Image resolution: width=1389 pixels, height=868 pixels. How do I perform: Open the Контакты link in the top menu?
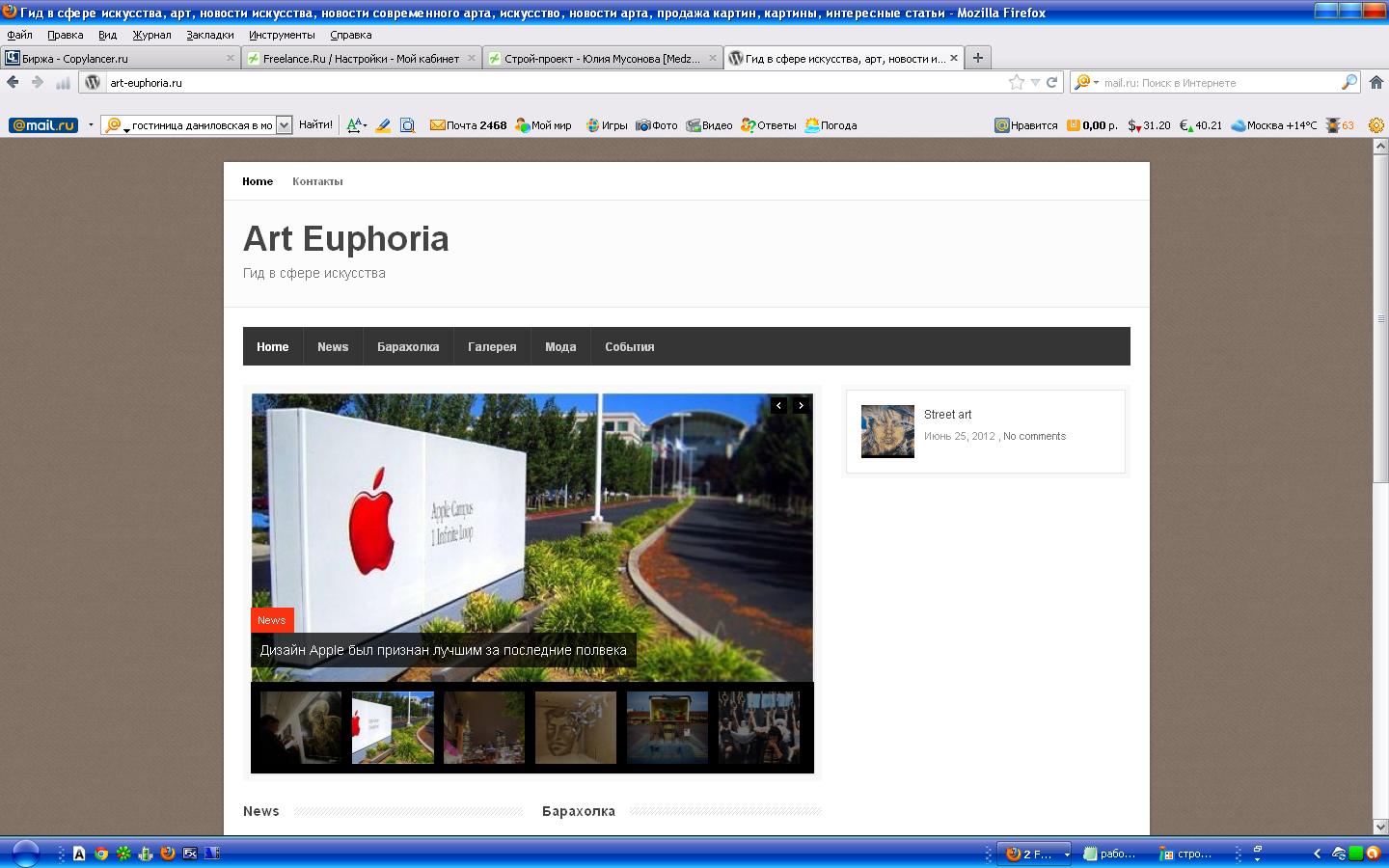(317, 181)
